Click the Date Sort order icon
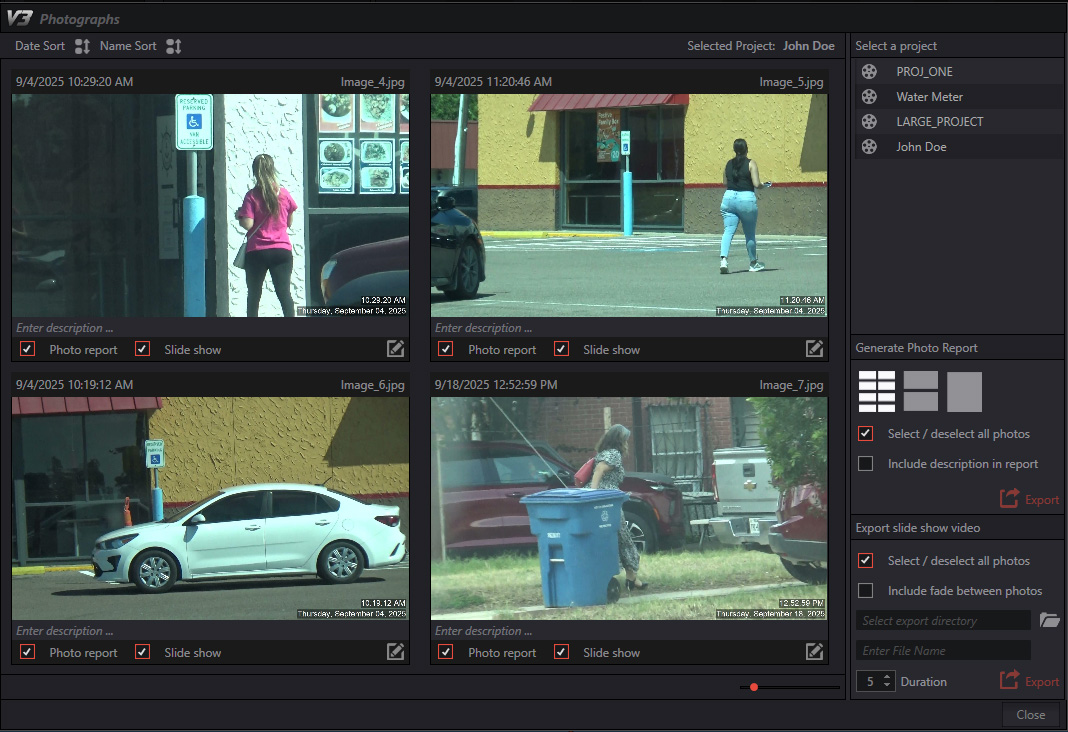 [82, 46]
